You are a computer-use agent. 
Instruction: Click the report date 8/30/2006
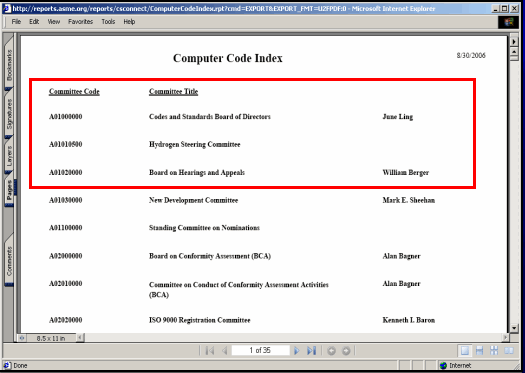[471, 56]
